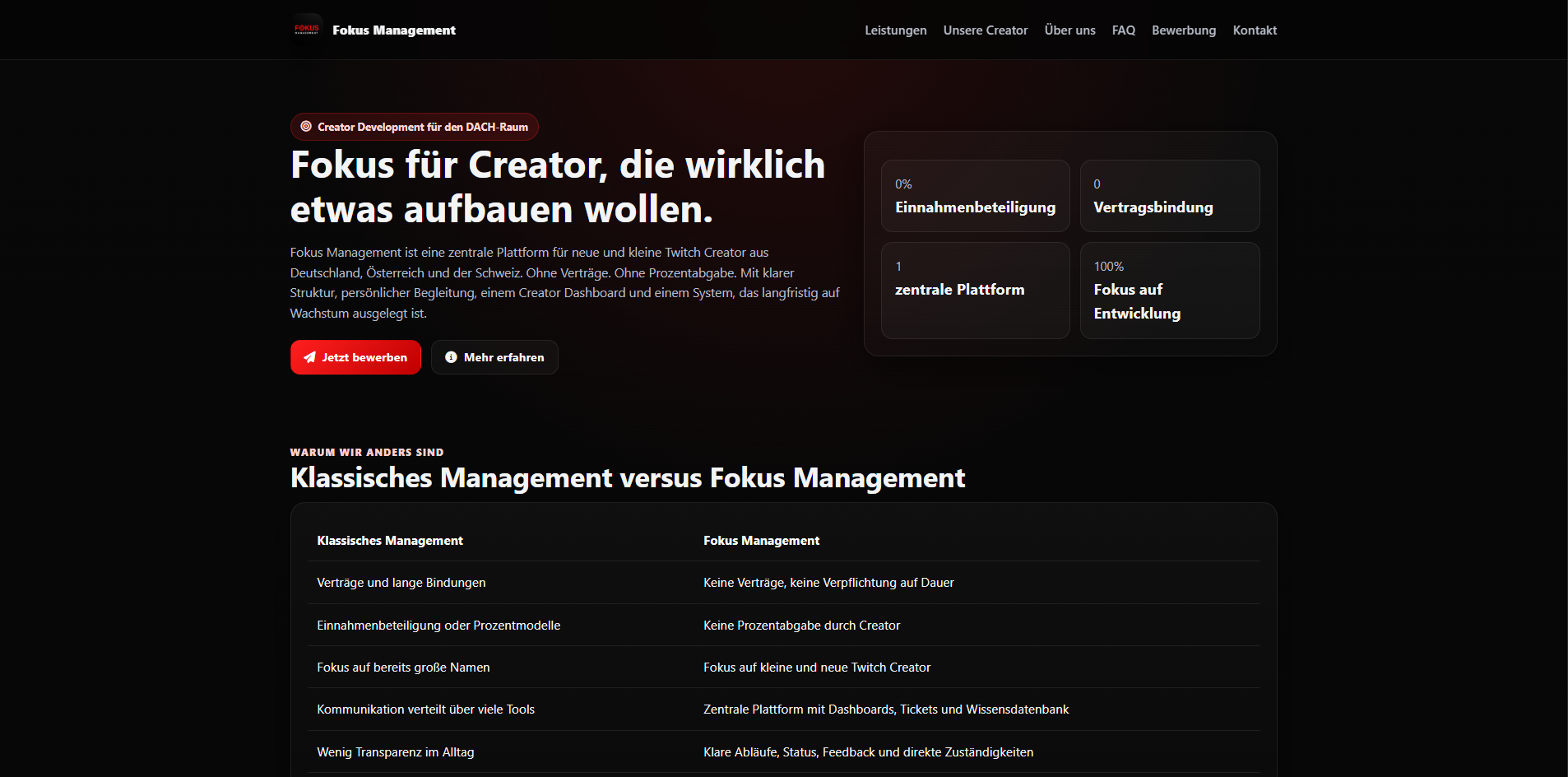Click cell Fokus auf kleine und neue Twitch Creator

point(817,668)
